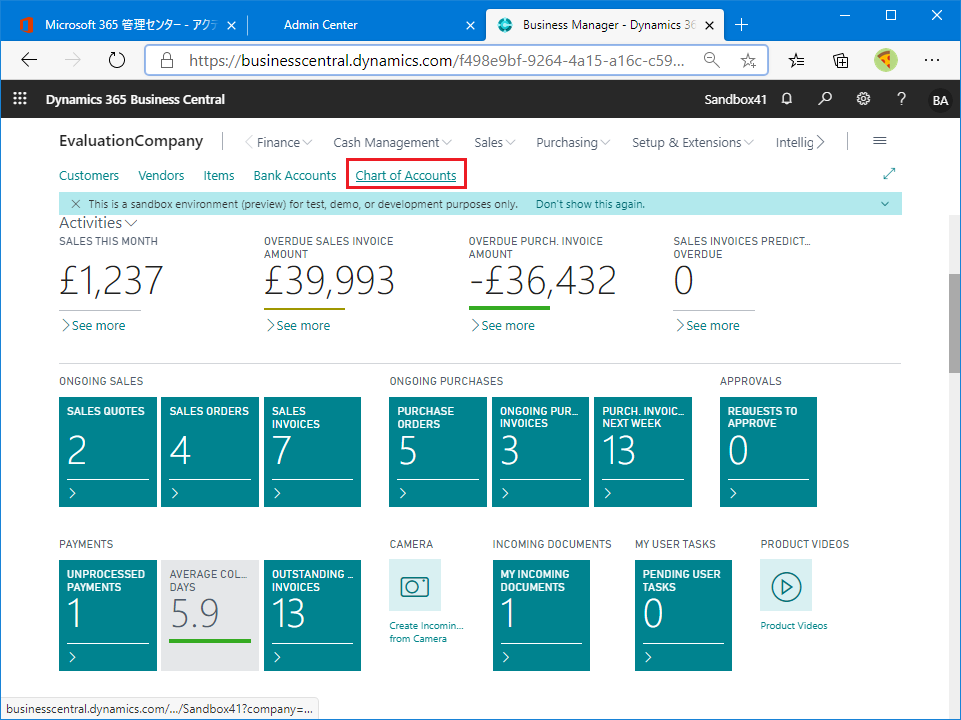The width and height of the screenshot is (961, 720).
Task: Open the Business Central search magnifier
Action: tap(825, 99)
